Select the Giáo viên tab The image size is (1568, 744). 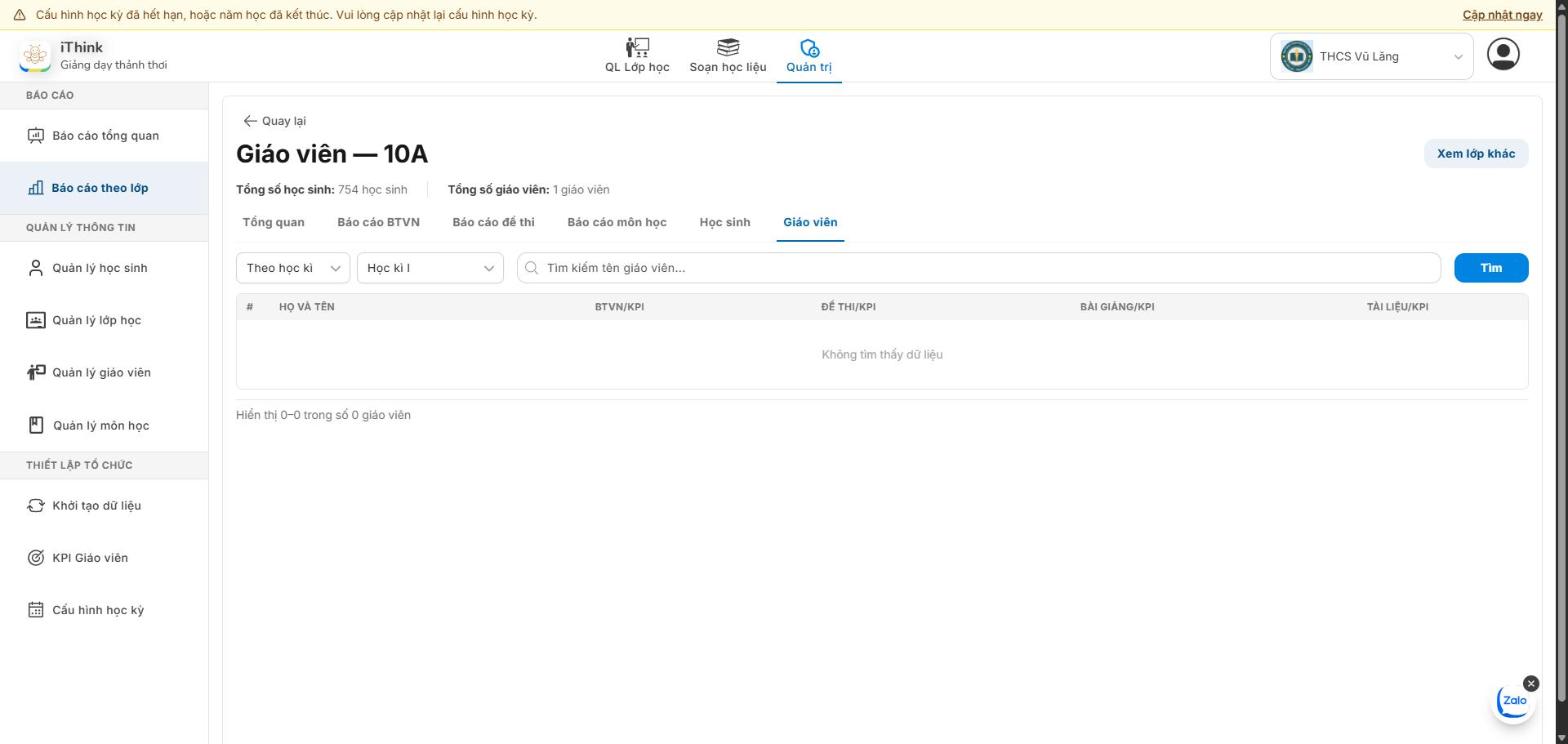[810, 222]
